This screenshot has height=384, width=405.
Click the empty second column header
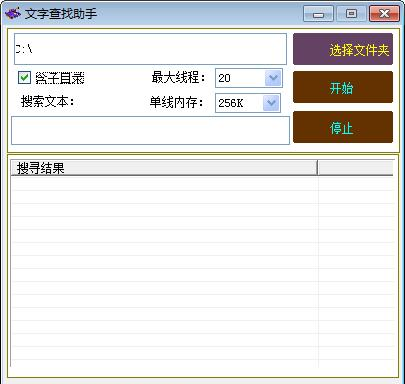click(x=356, y=168)
